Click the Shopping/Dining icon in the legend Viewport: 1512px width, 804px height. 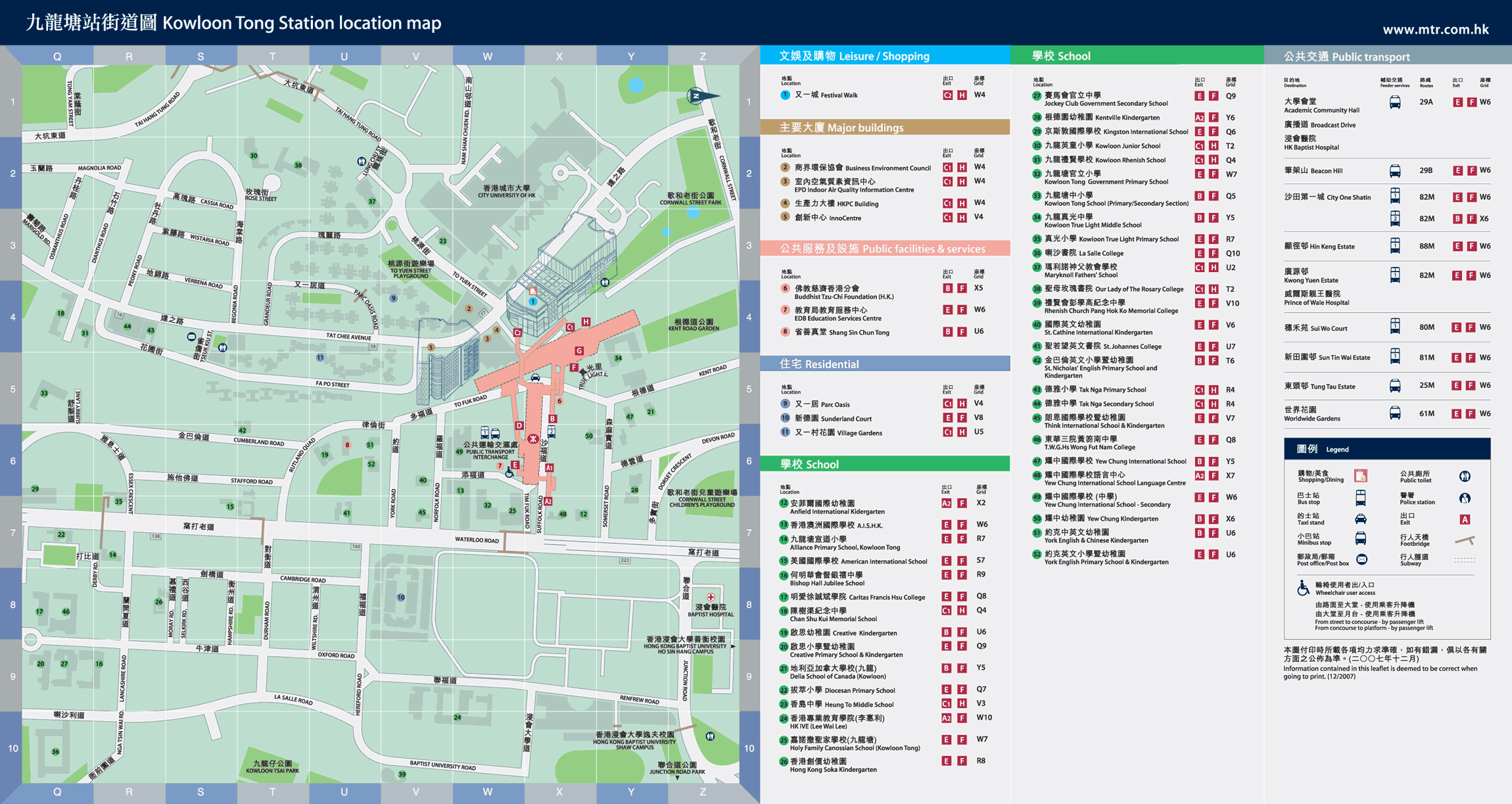1360,476
